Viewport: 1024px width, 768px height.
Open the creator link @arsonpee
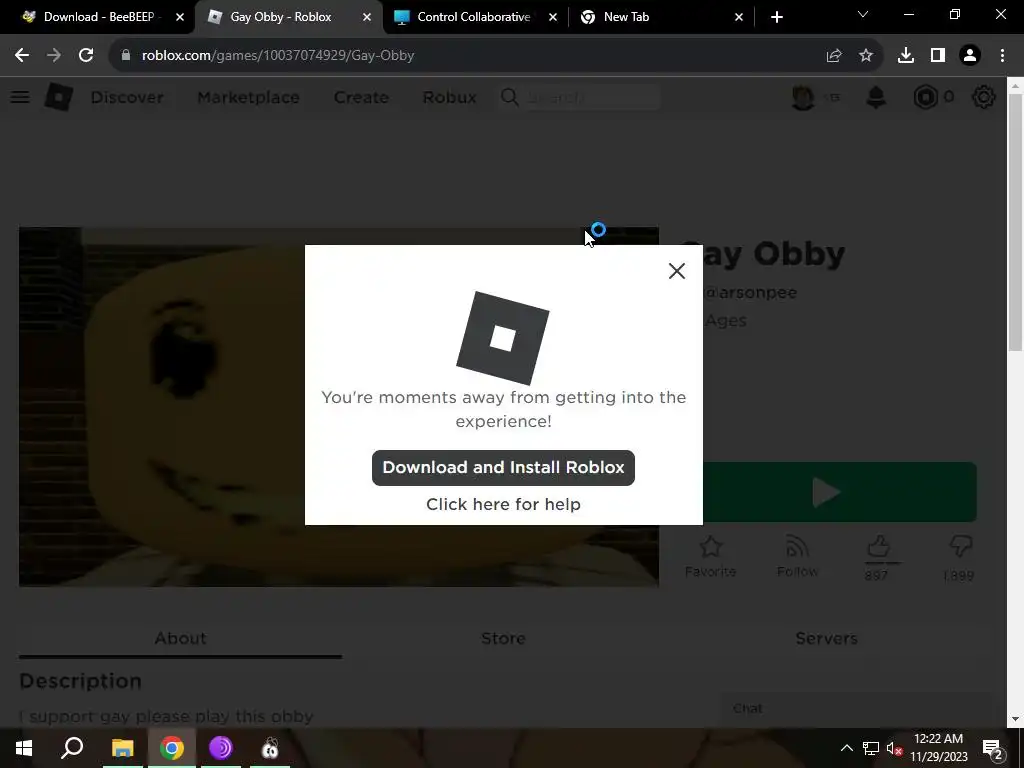pyautogui.click(x=750, y=293)
